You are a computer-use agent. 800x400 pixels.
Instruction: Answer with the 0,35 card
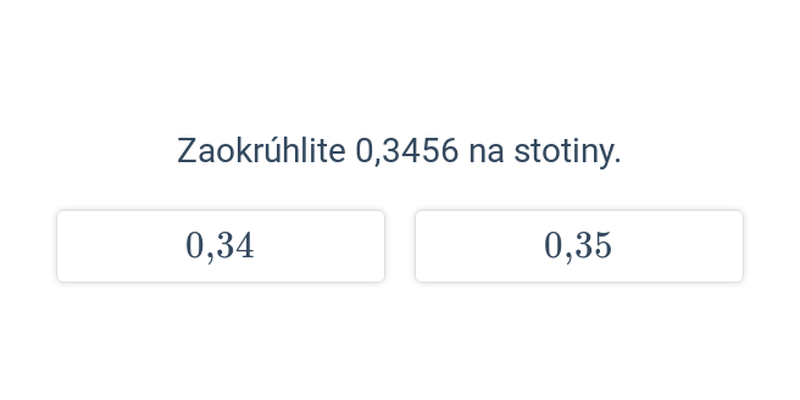[579, 246]
